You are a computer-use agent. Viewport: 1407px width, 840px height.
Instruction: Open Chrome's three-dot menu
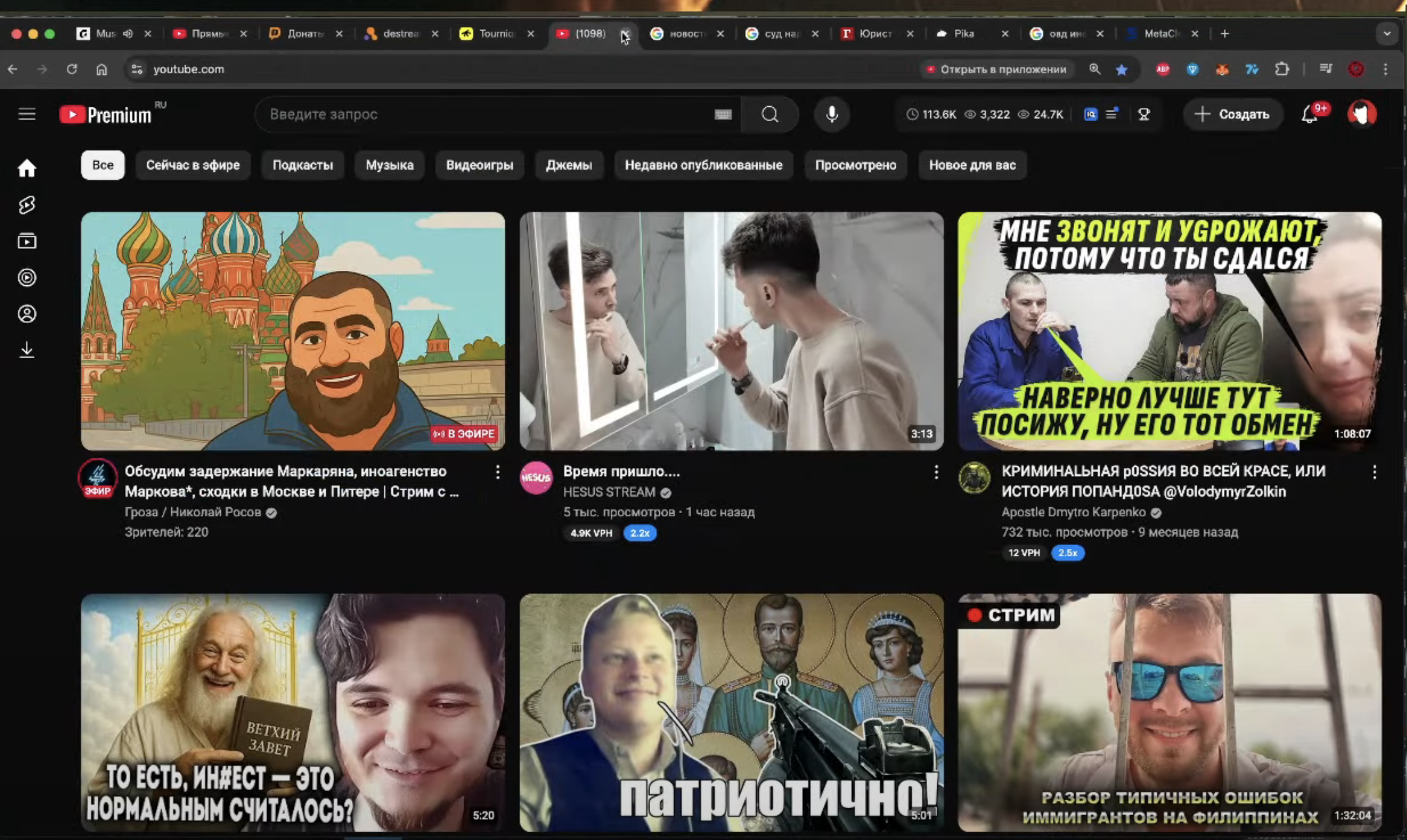tap(1386, 70)
